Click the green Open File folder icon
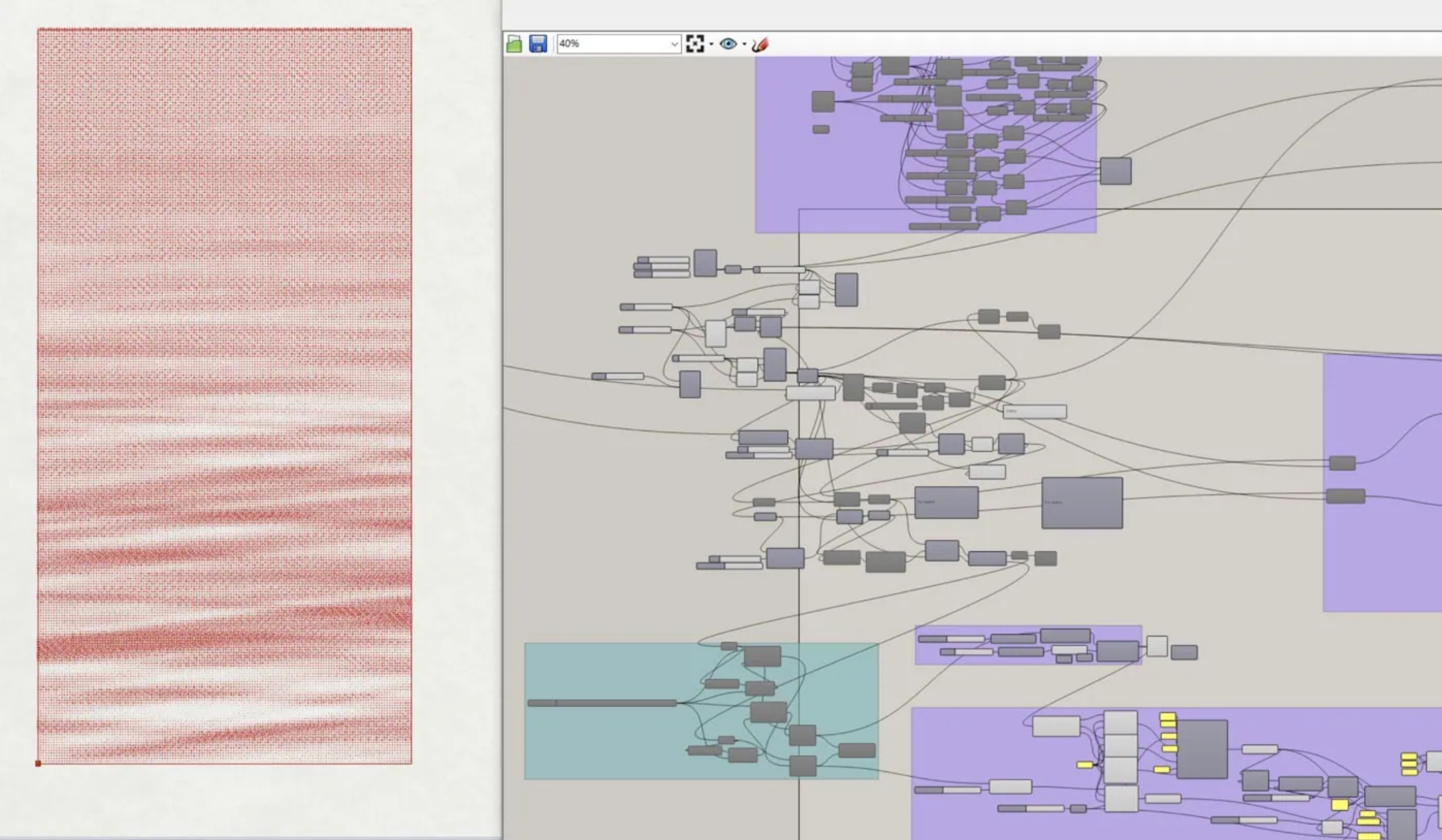The height and width of the screenshot is (840, 1442). pos(514,44)
